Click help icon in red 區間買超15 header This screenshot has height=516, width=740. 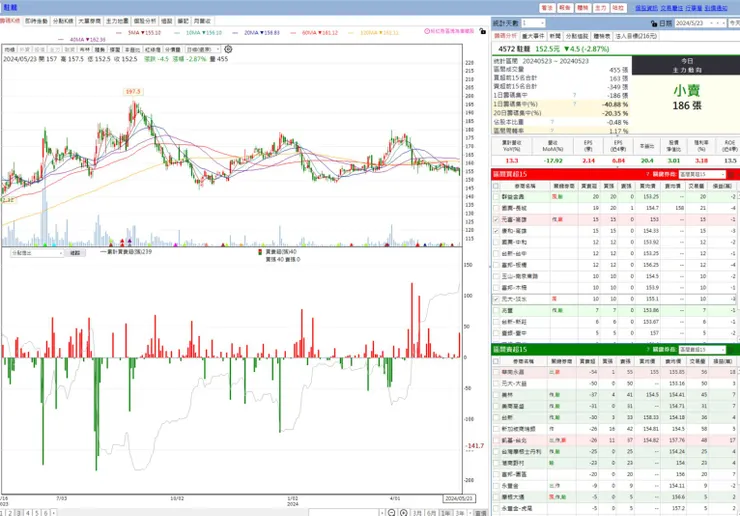[648, 174]
